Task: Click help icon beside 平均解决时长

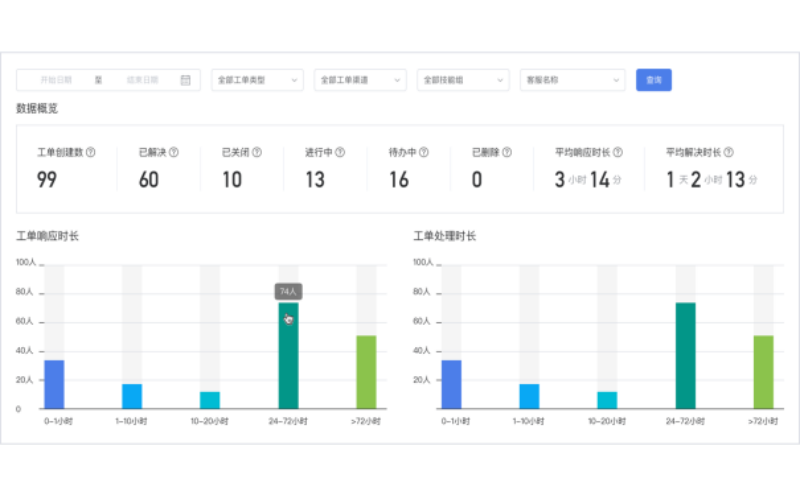Action: 728,153
